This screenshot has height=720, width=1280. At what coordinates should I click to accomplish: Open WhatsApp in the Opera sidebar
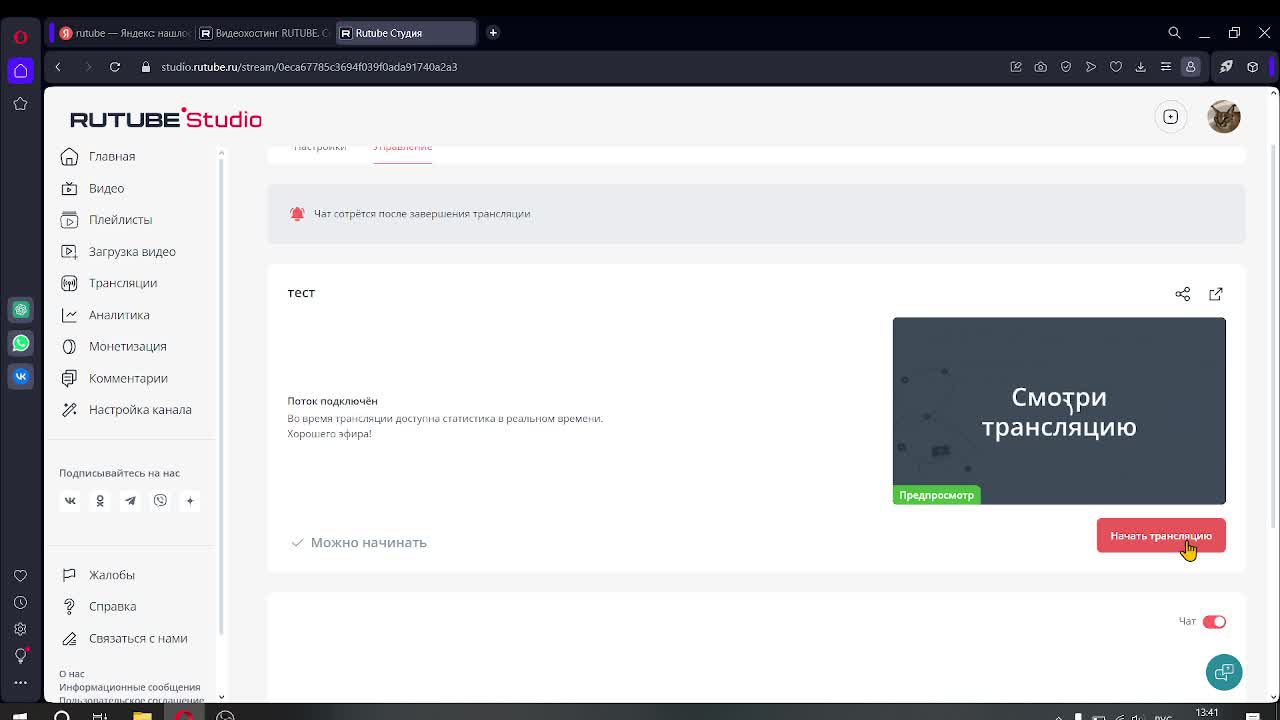(x=21, y=343)
